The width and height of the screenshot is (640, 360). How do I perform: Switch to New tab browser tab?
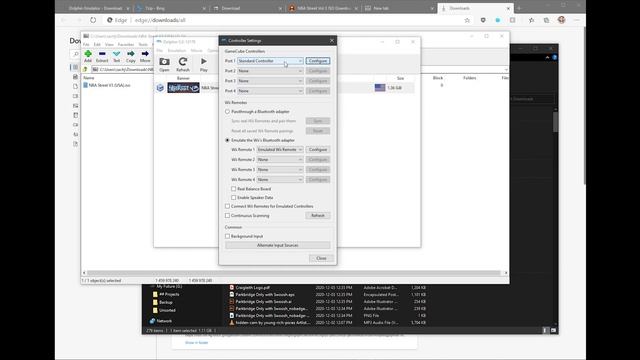399,8
